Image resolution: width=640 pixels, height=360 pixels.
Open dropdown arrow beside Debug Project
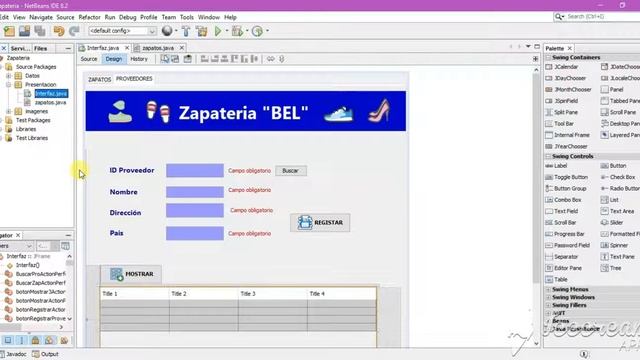(x=247, y=31)
